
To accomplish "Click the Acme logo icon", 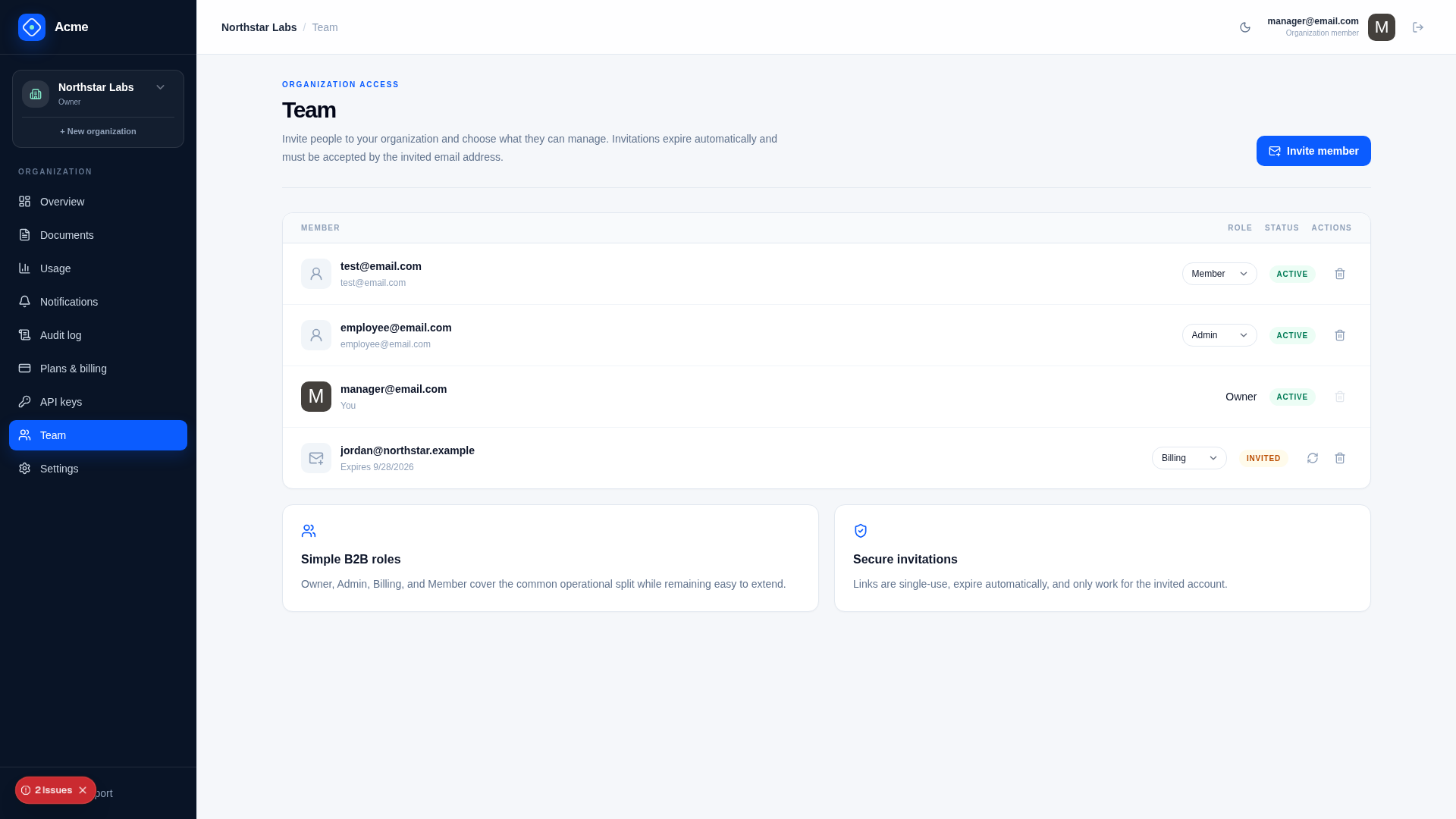I will [32, 27].
